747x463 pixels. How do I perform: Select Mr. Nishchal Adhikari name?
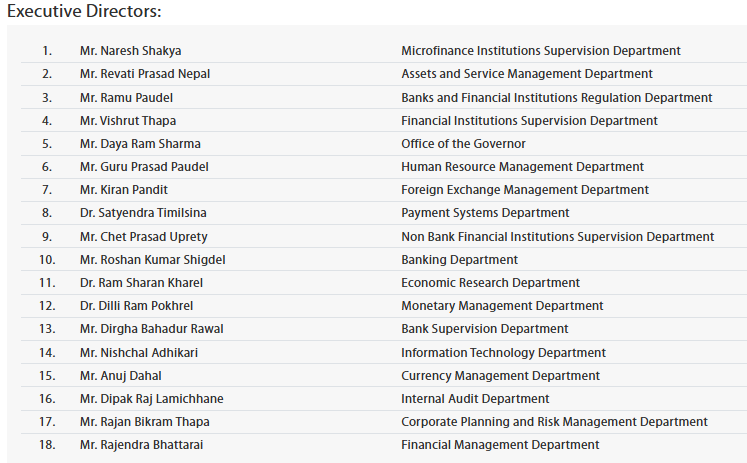pyautogui.click(x=139, y=353)
